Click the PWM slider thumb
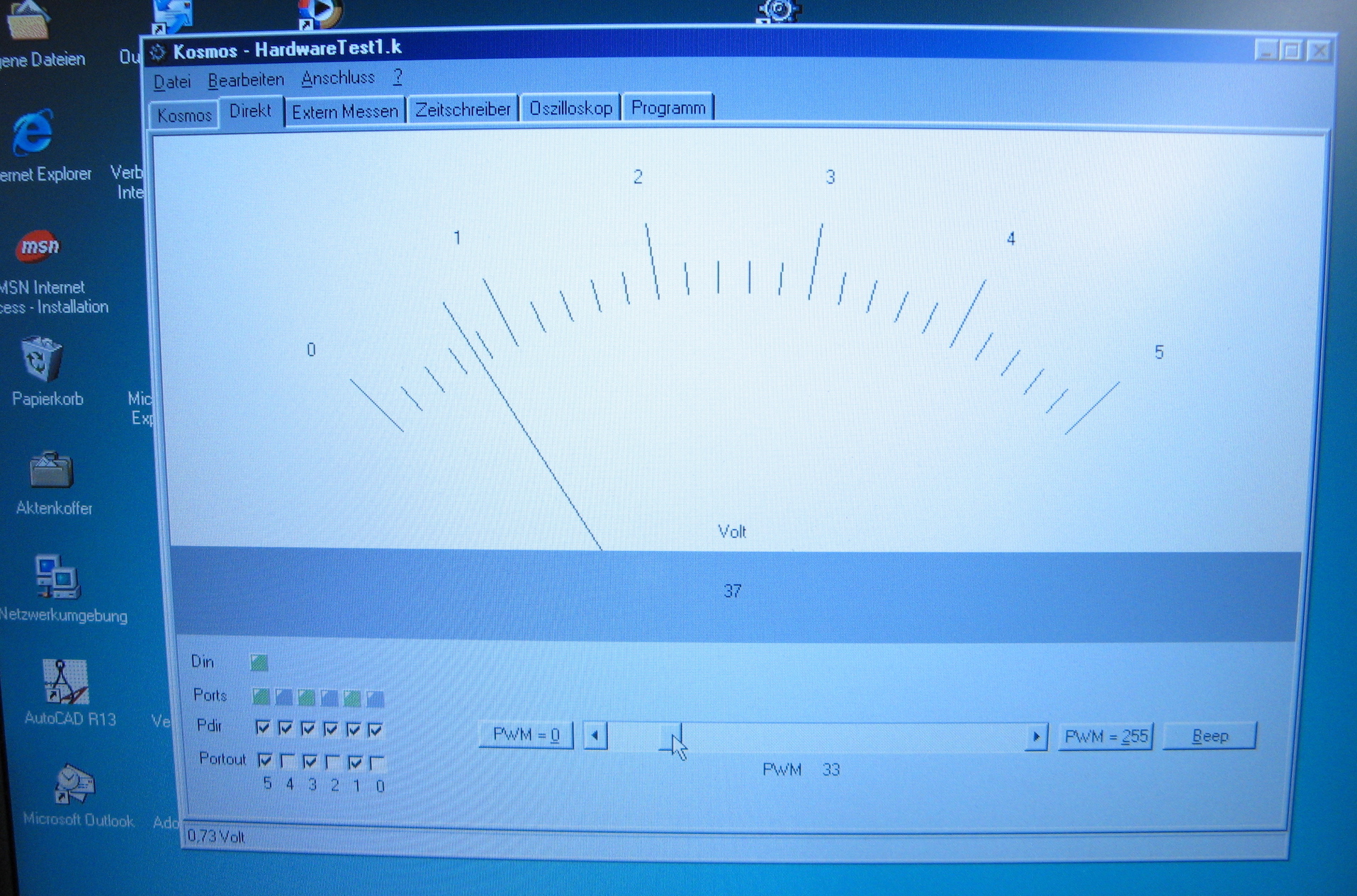Image resolution: width=1357 pixels, height=896 pixels. tap(670, 736)
